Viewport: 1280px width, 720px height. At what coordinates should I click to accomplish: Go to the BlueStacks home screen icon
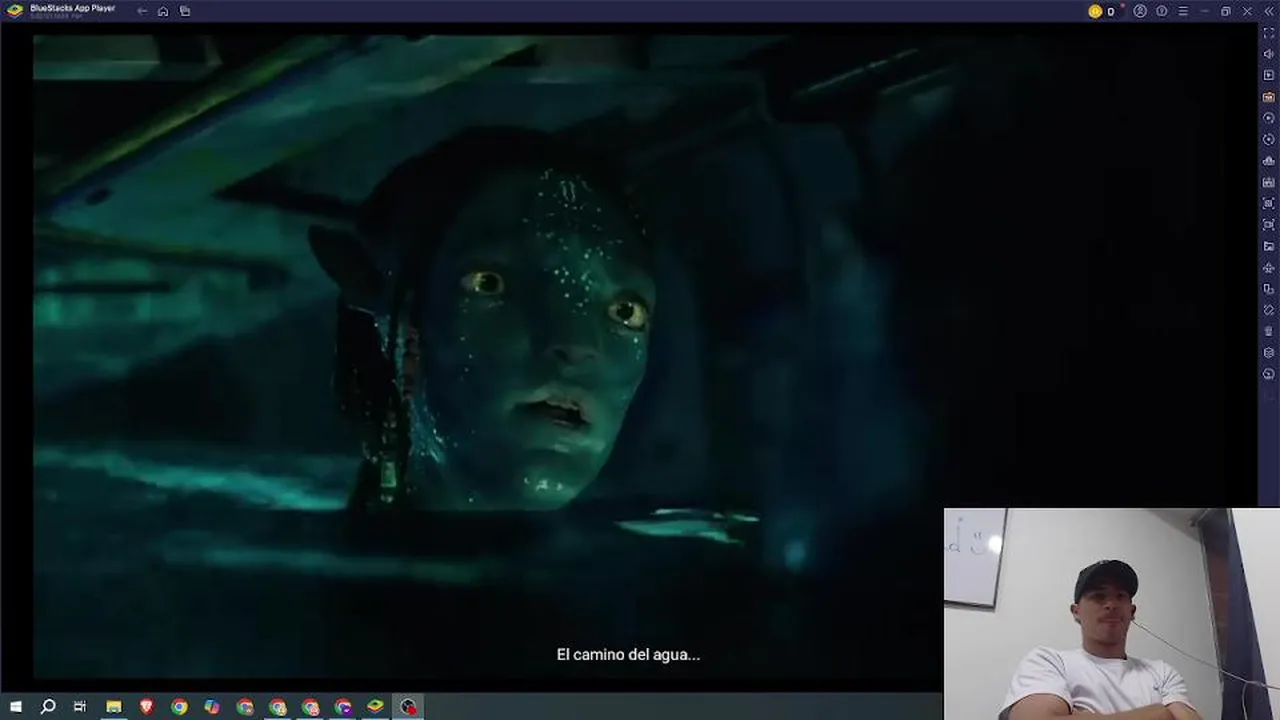click(x=163, y=11)
